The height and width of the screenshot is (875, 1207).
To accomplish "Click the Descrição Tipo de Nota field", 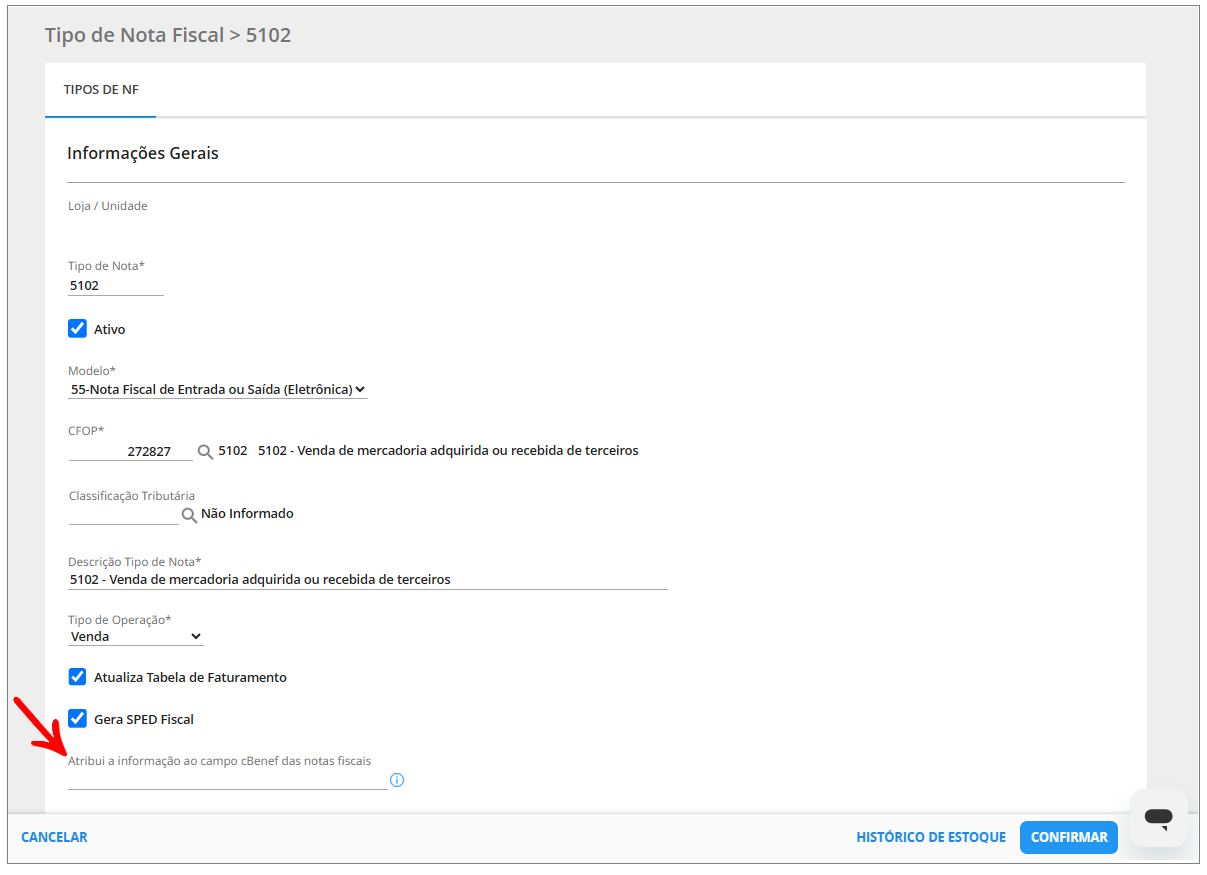I will 368,579.
